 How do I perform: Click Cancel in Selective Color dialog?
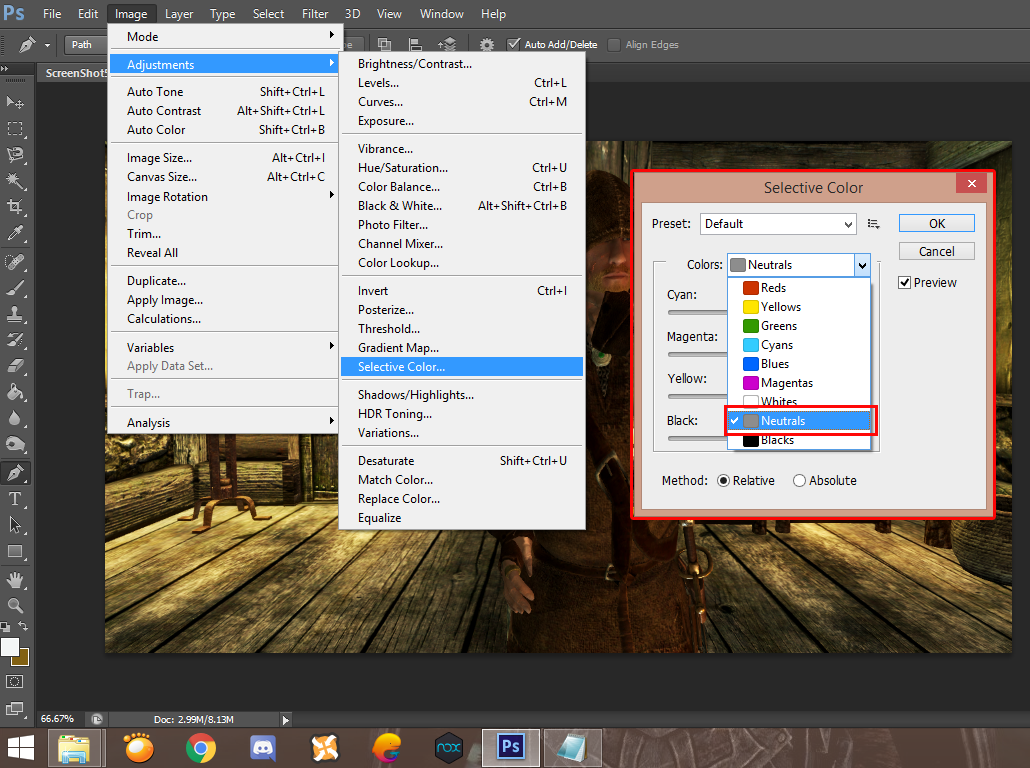pos(937,252)
